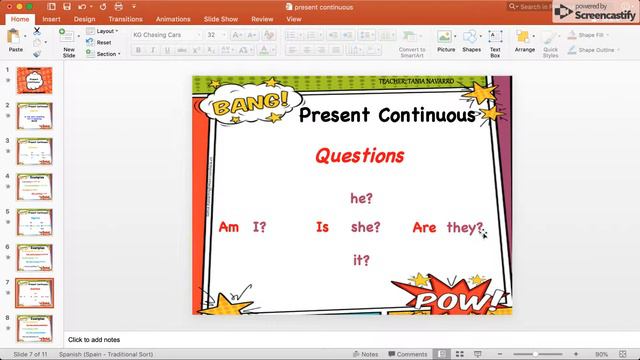Toggle Normal view button in status bar

pyautogui.click(x=442, y=354)
